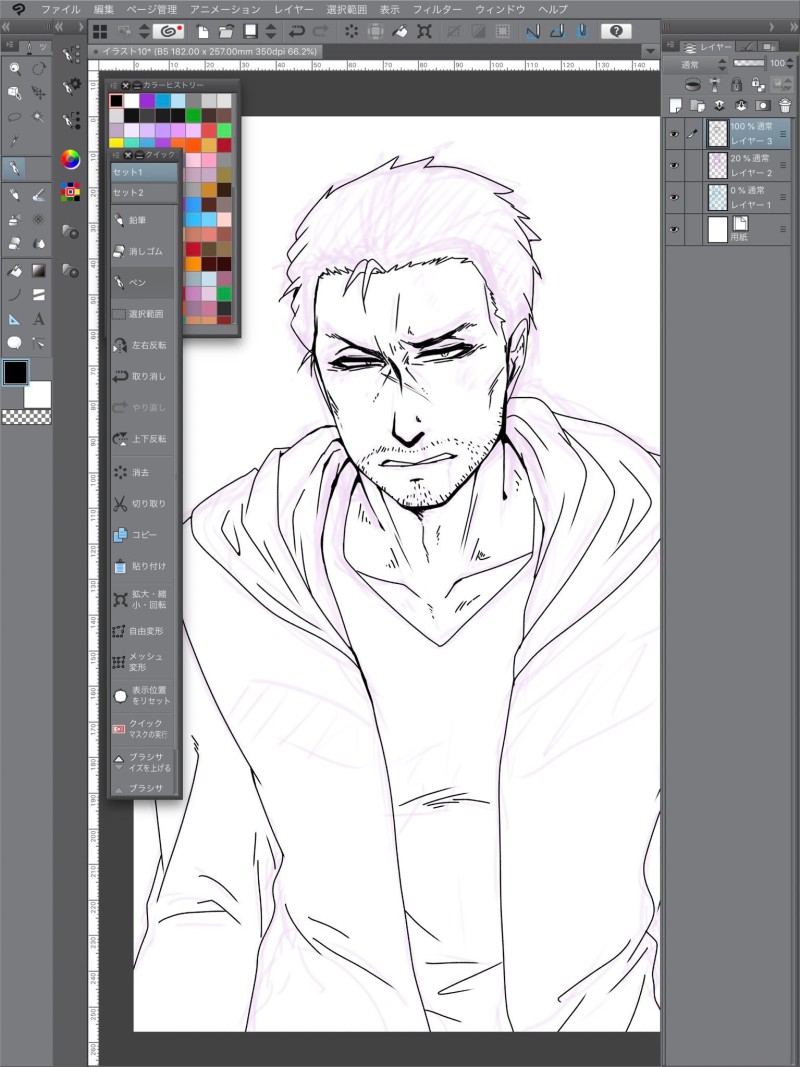Click コピー in Quick Access
Screen dimensions: 800x1067
click(x=144, y=535)
